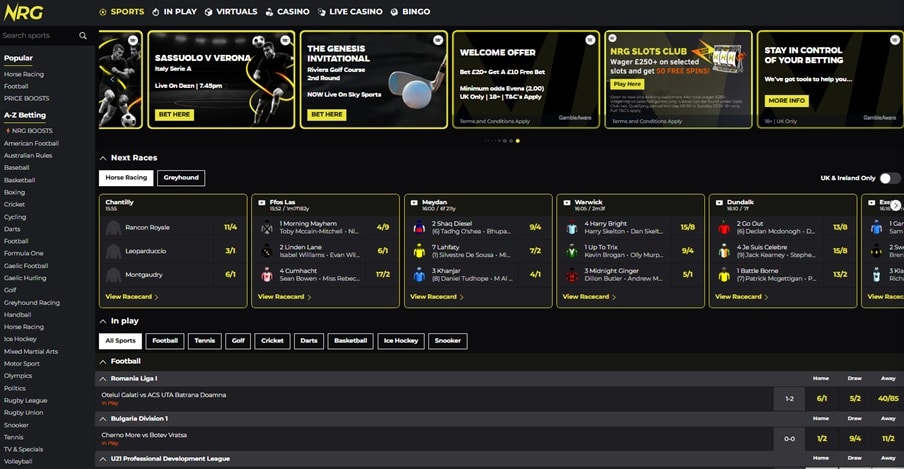Viewport: 904px width, 469px height.
Task: Select the Tennis in-play filter
Action: pyautogui.click(x=205, y=341)
